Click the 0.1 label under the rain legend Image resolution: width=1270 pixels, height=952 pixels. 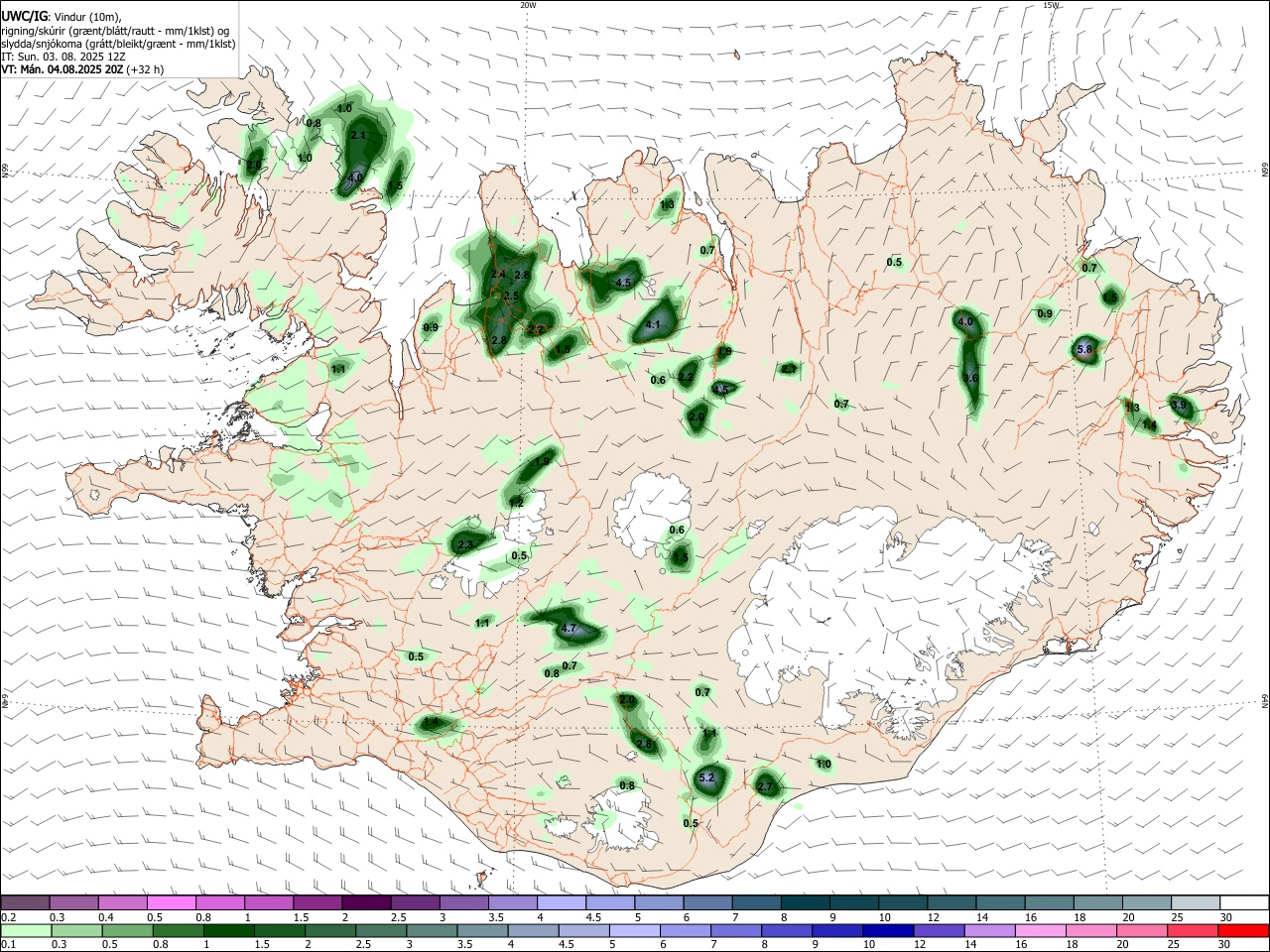[7, 945]
